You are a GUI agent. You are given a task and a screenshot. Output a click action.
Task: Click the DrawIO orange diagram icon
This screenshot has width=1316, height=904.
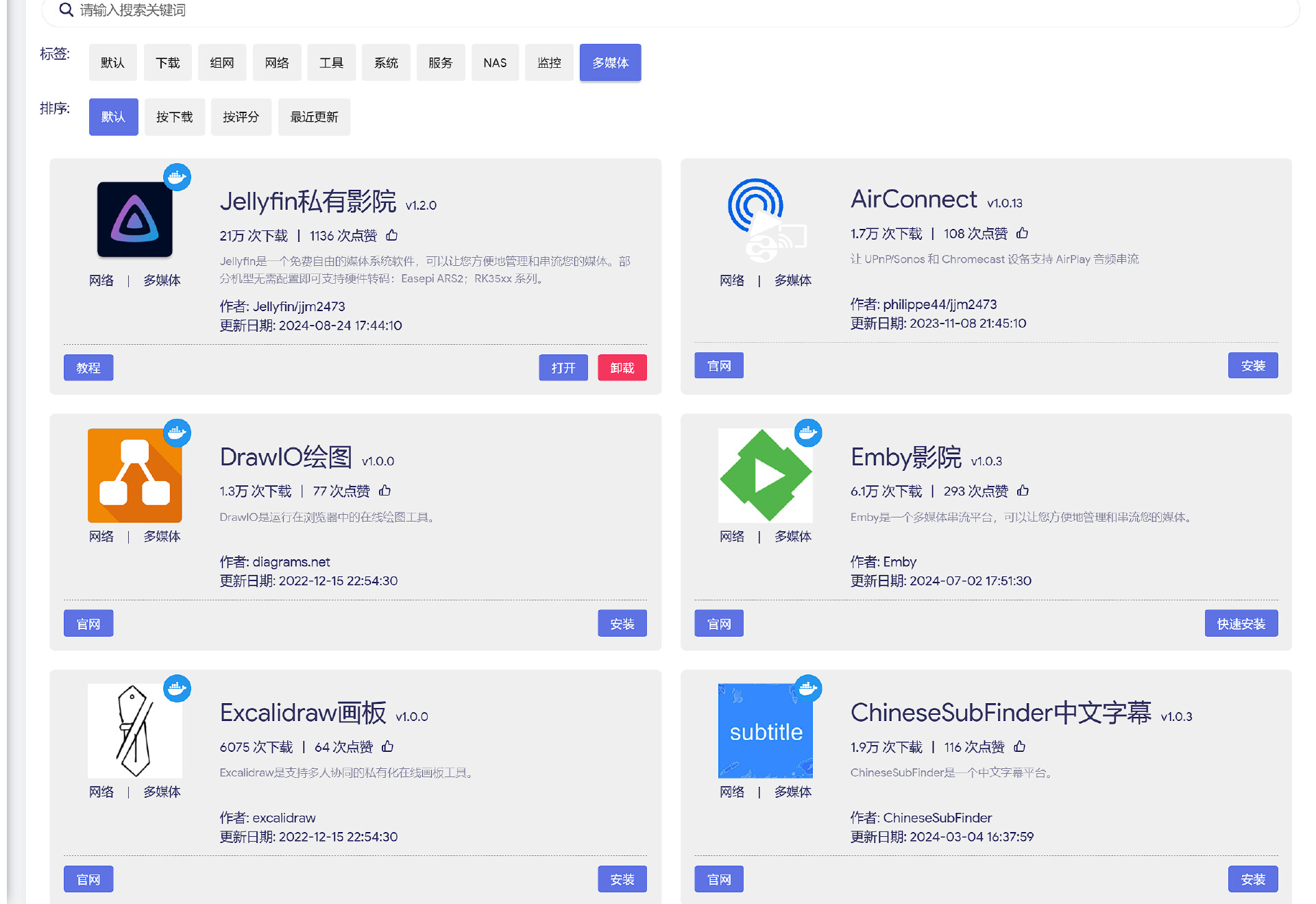[x=134, y=475]
